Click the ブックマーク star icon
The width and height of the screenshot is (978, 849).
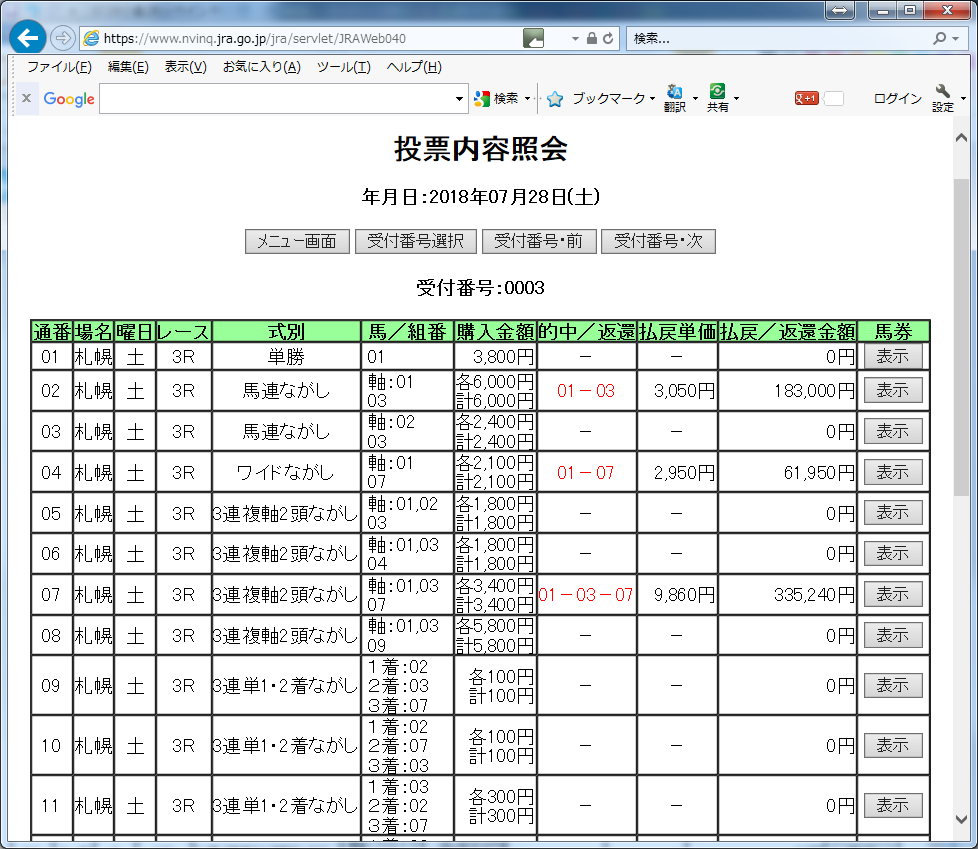tap(554, 99)
